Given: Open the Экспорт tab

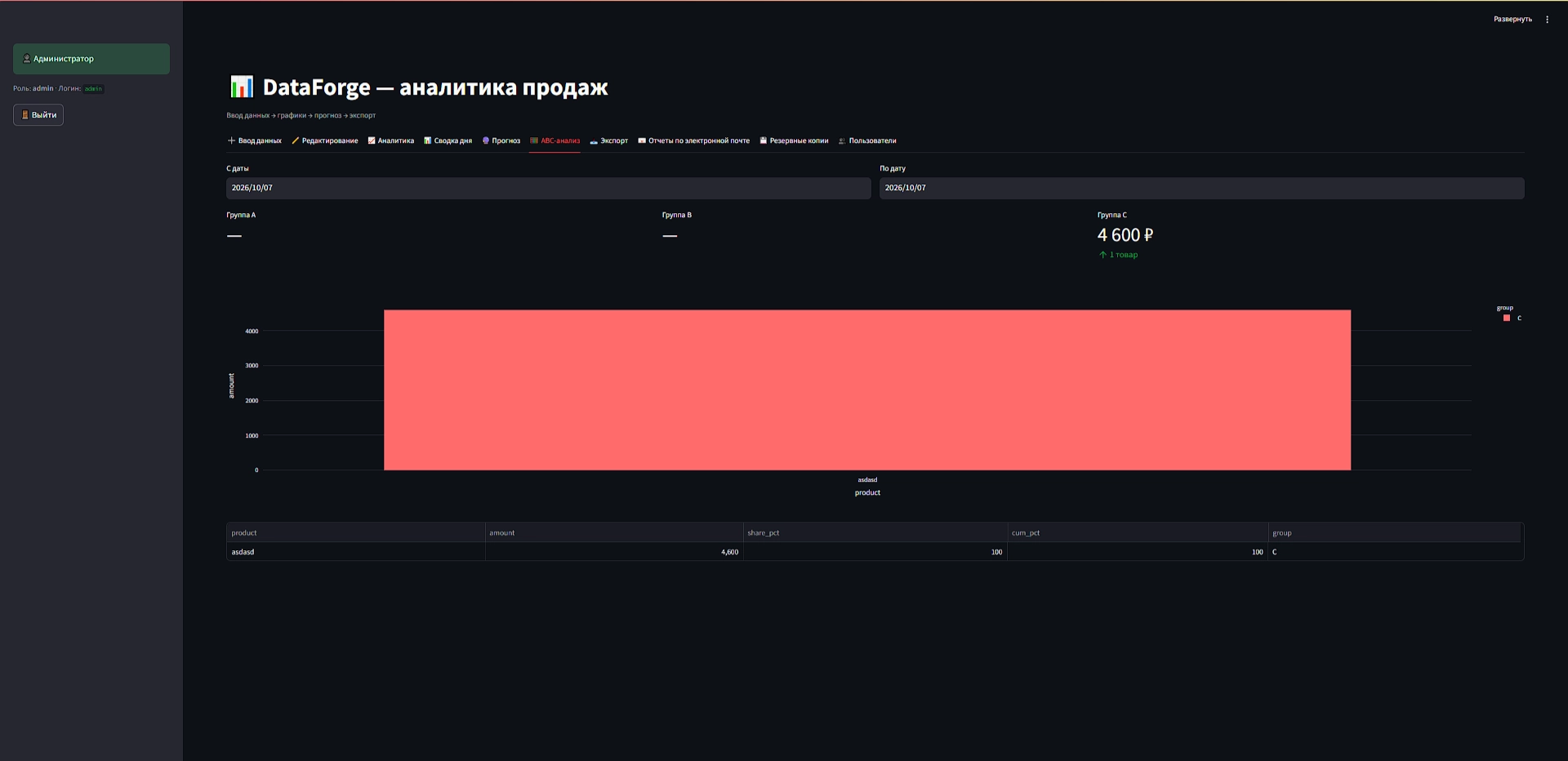Looking at the screenshot, I should (x=609, y=140).
